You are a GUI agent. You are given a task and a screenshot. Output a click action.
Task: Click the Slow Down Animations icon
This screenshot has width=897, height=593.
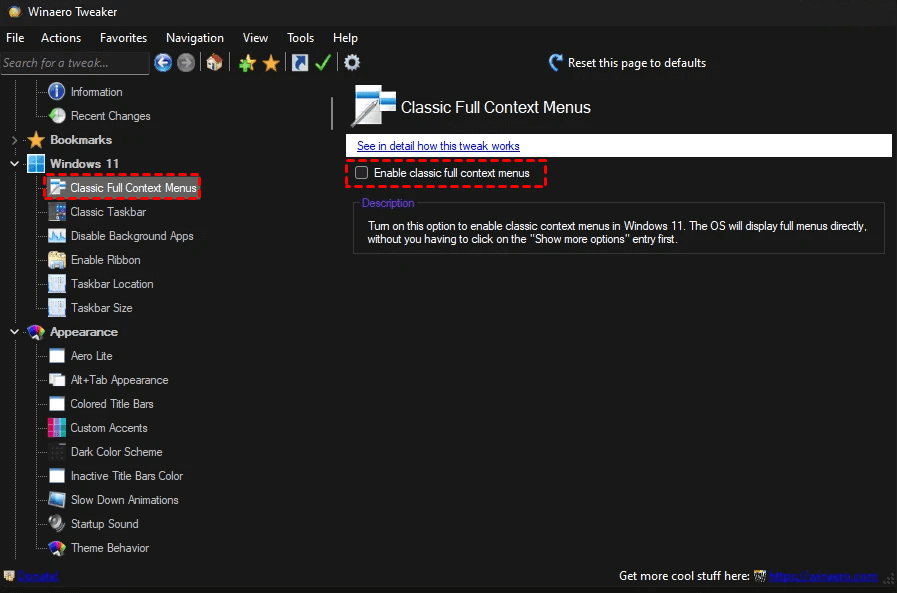[x=57, y=500]
